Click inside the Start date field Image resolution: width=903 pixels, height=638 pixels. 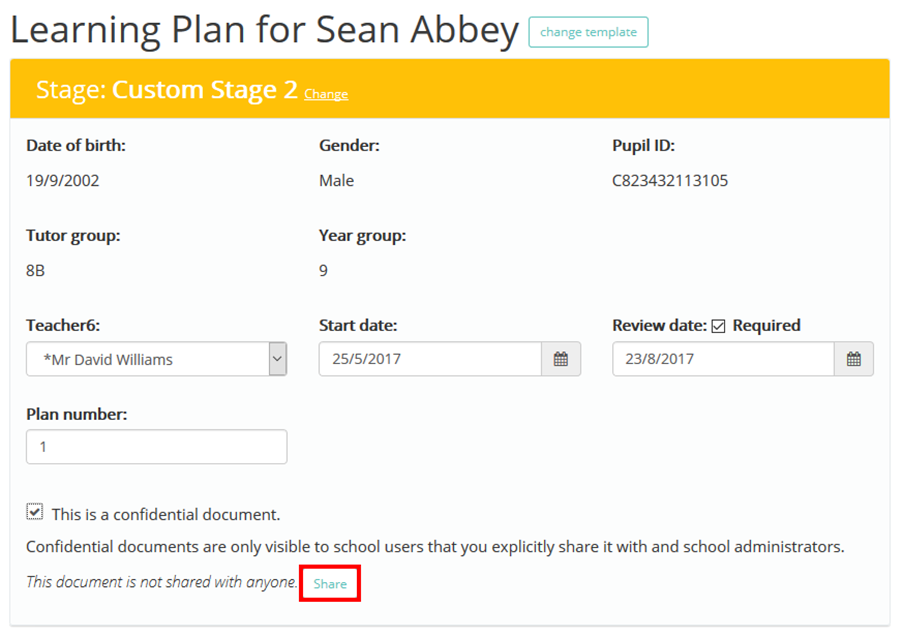(x=430, y=358)
